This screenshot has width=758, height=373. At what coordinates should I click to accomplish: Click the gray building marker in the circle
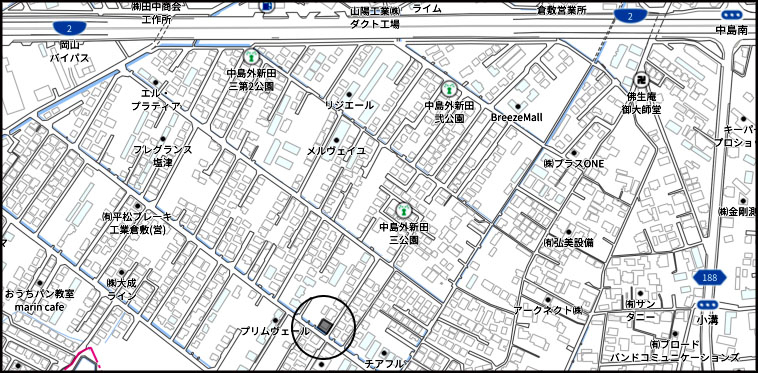point(325,327)
